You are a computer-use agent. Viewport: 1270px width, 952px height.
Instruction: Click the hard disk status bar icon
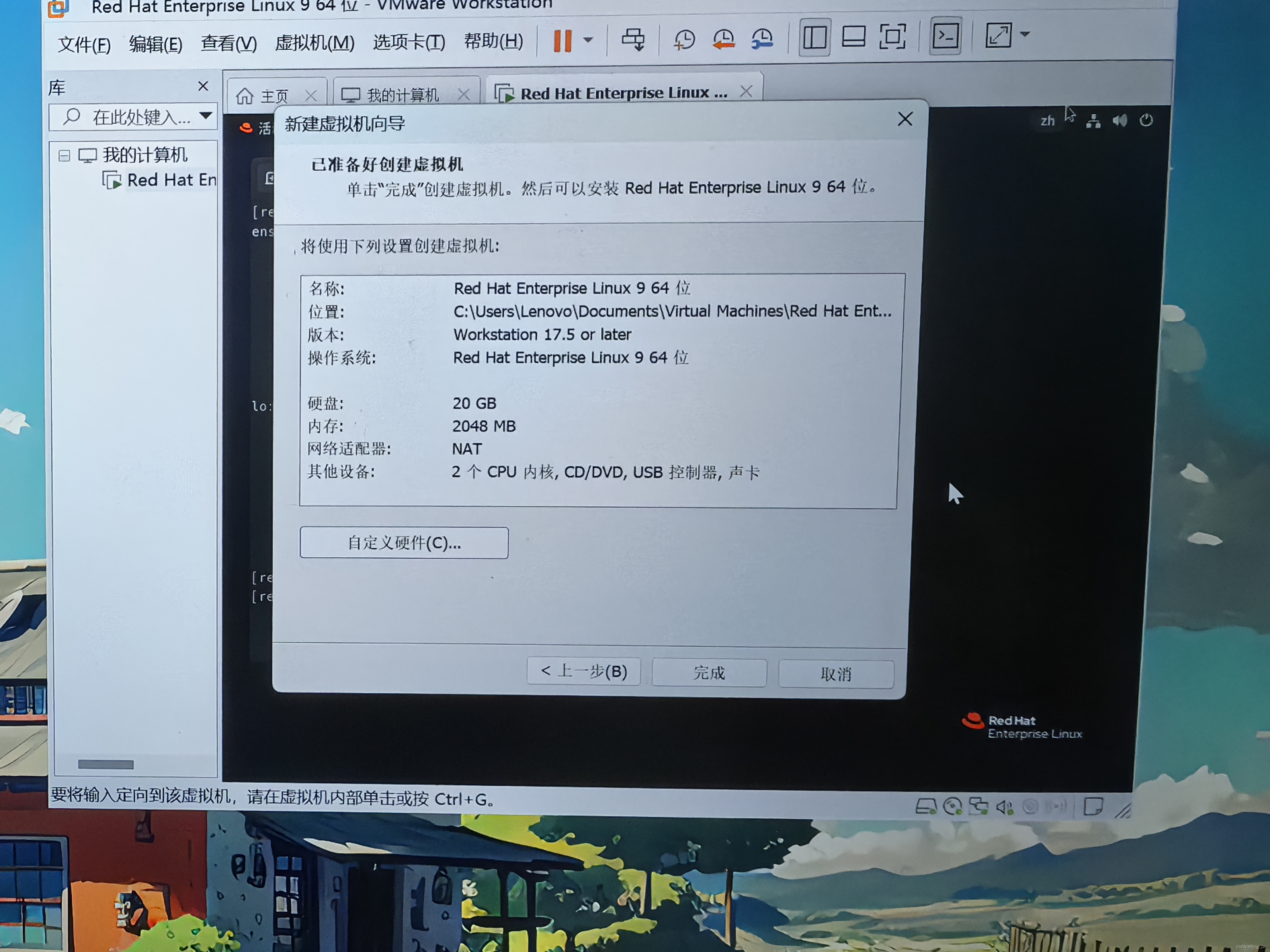coord(926,807)
